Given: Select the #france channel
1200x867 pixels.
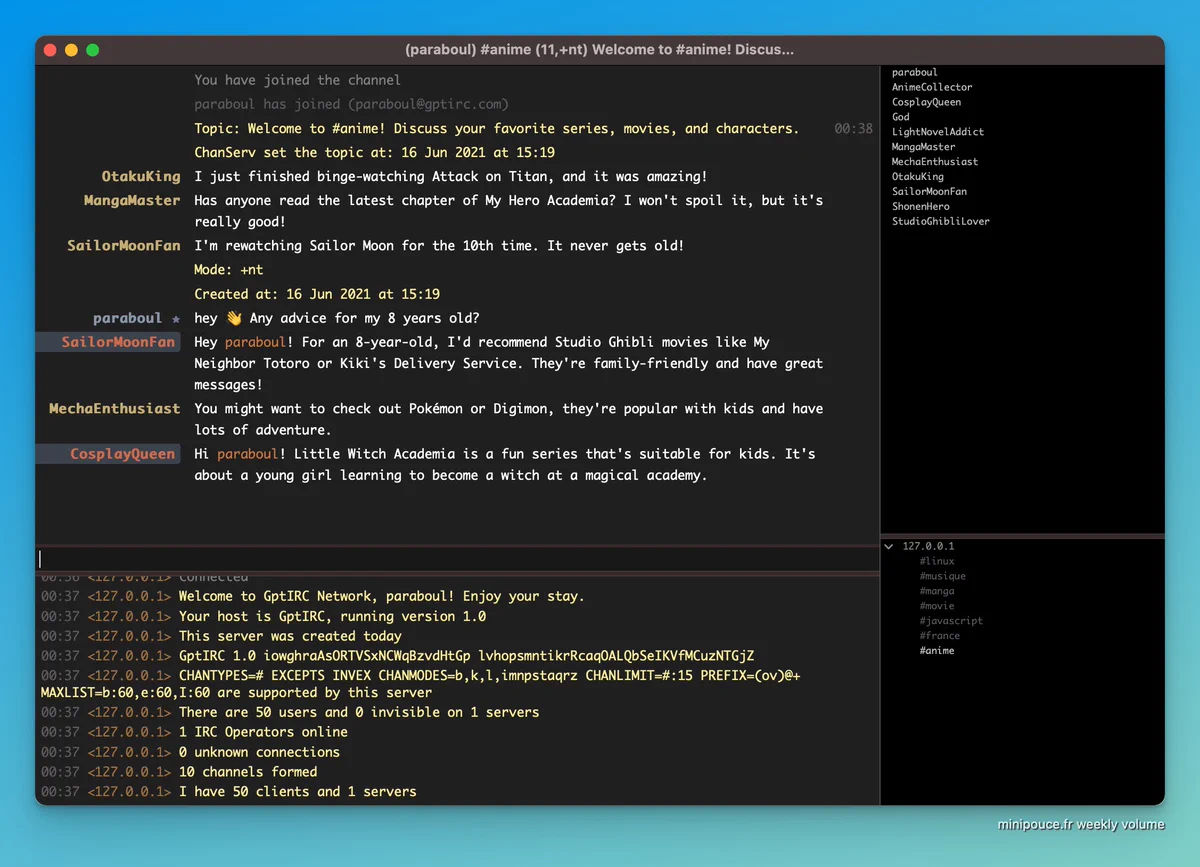Looking at the screenshot, I should tap(940, 636).
